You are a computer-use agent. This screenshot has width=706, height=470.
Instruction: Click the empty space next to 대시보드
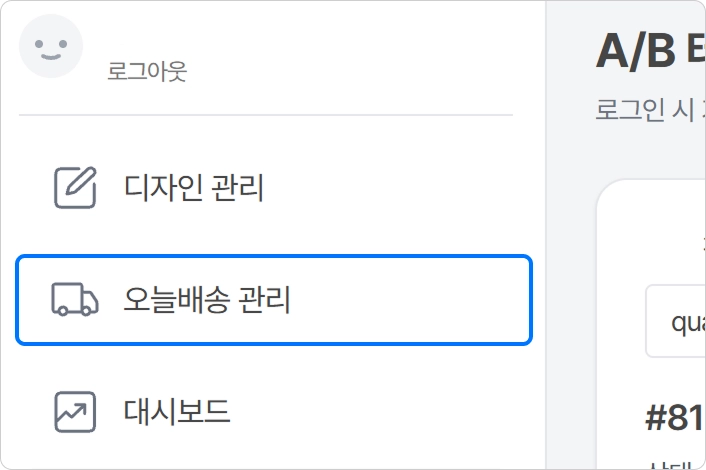pos(400,411)
